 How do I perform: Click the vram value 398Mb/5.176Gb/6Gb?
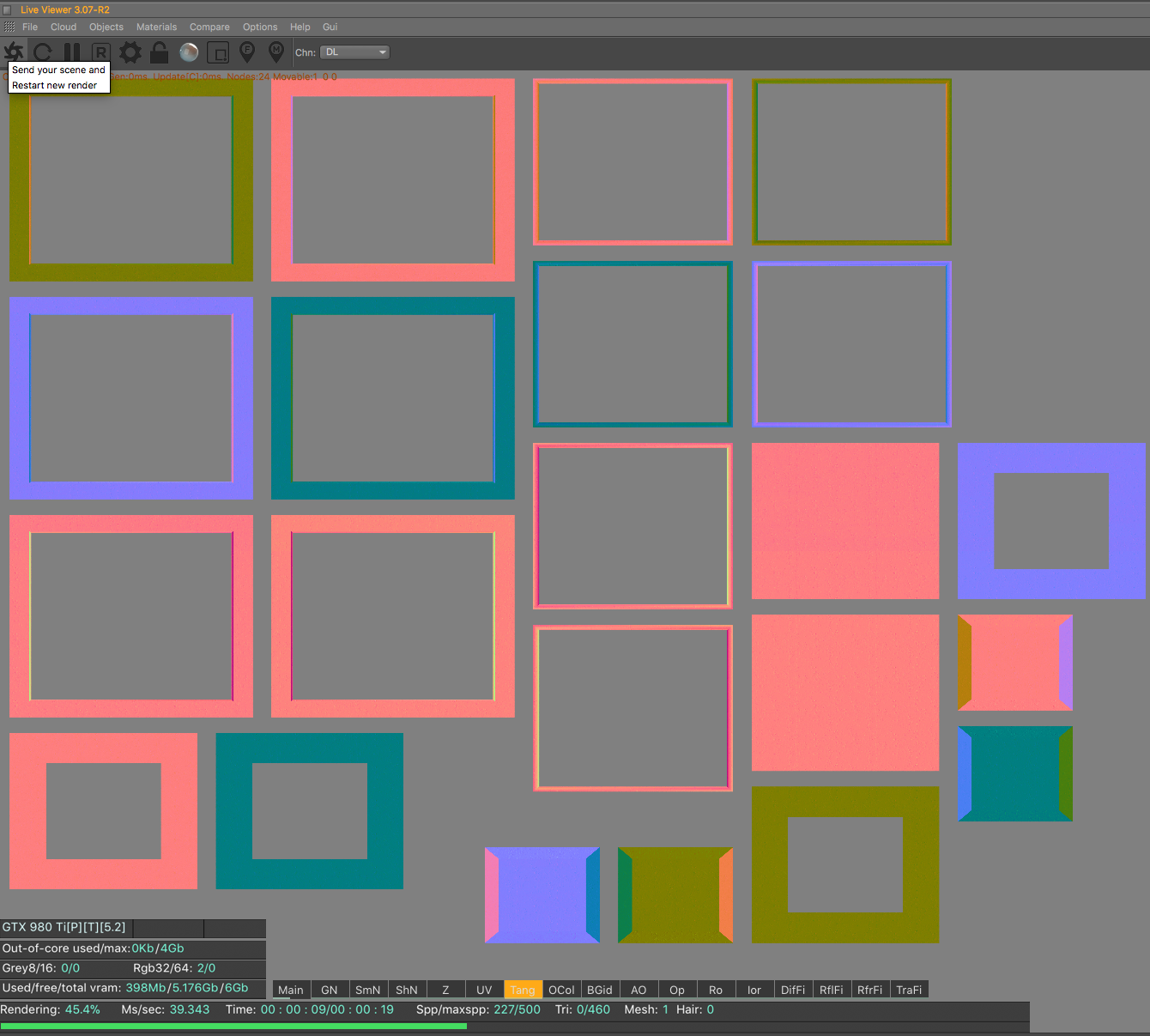point(187,988)
